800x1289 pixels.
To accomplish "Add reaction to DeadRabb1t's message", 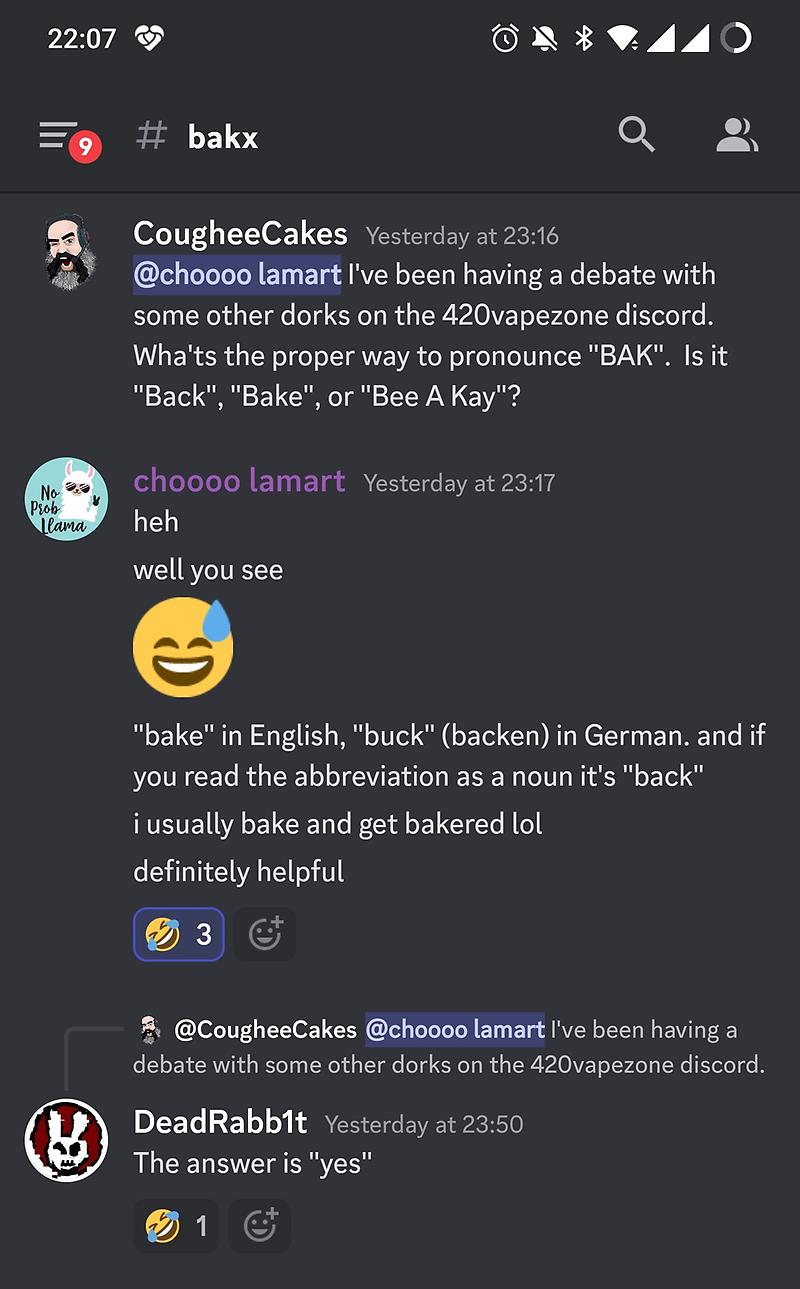I will tap(260, 1225).
